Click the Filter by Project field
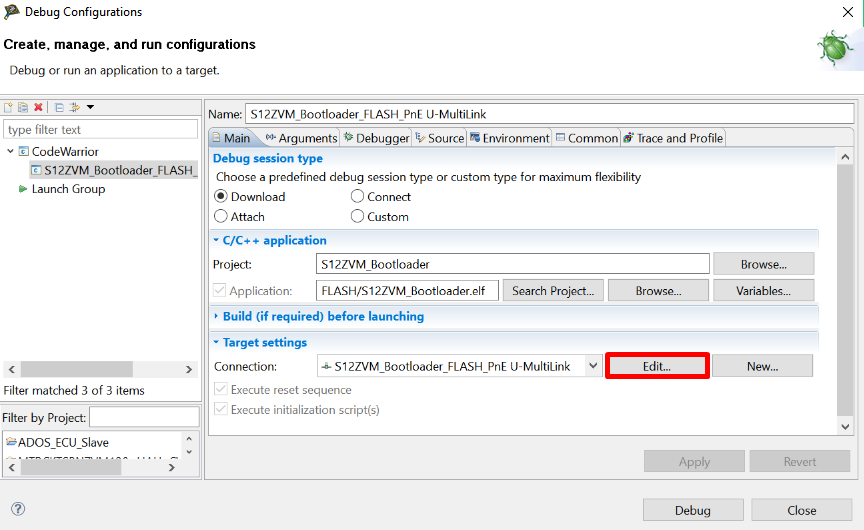 [144, 417]
